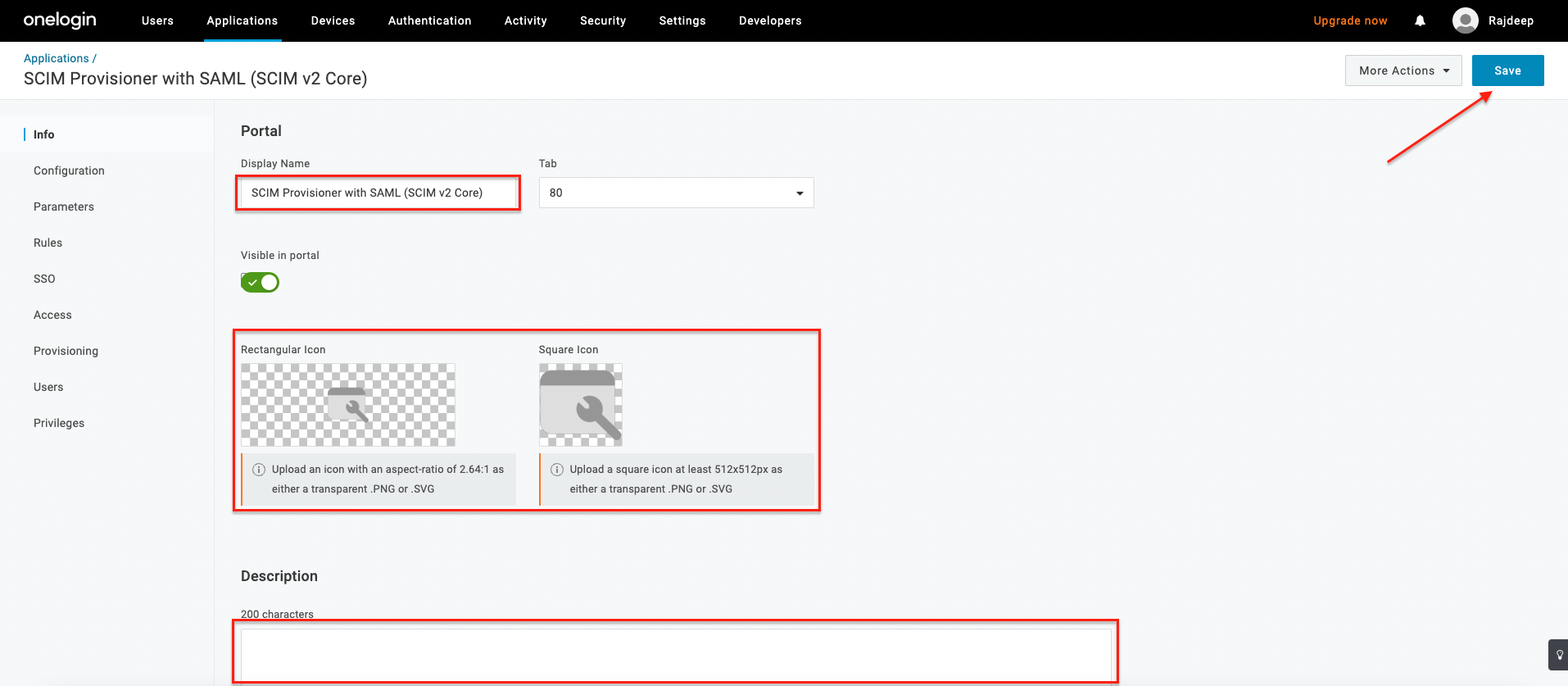Click the rectangular icon upload placeholder
This screenshot has width=1568, height=686.
(x=347, y=405)
